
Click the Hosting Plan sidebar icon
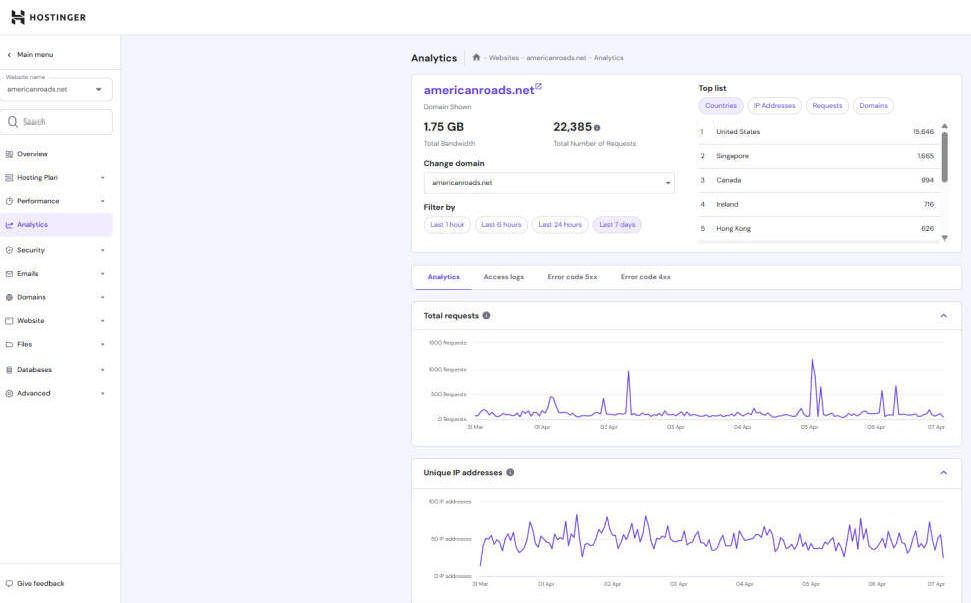9,178
